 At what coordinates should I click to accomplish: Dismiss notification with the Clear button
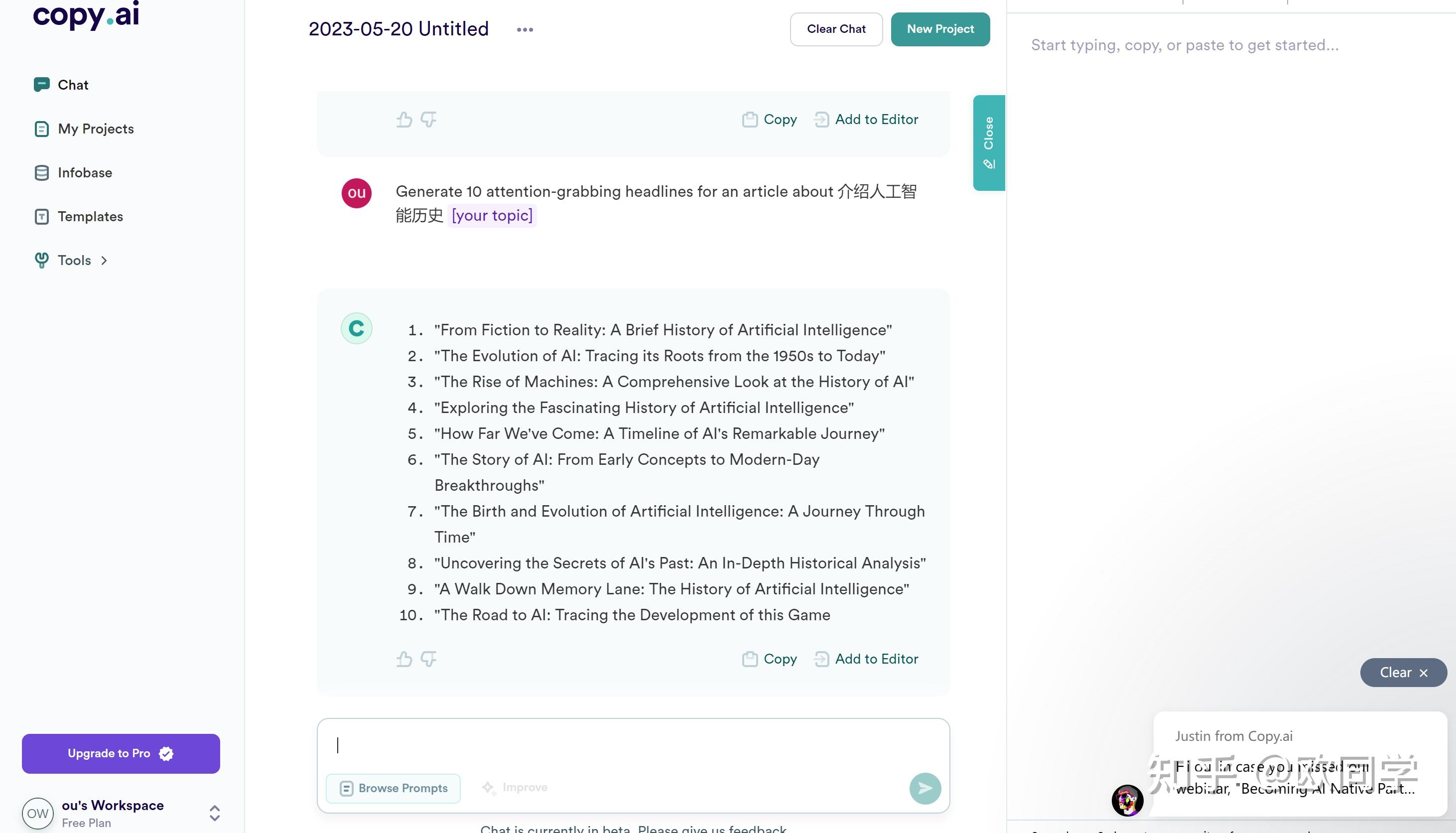tap(1403, 673)
